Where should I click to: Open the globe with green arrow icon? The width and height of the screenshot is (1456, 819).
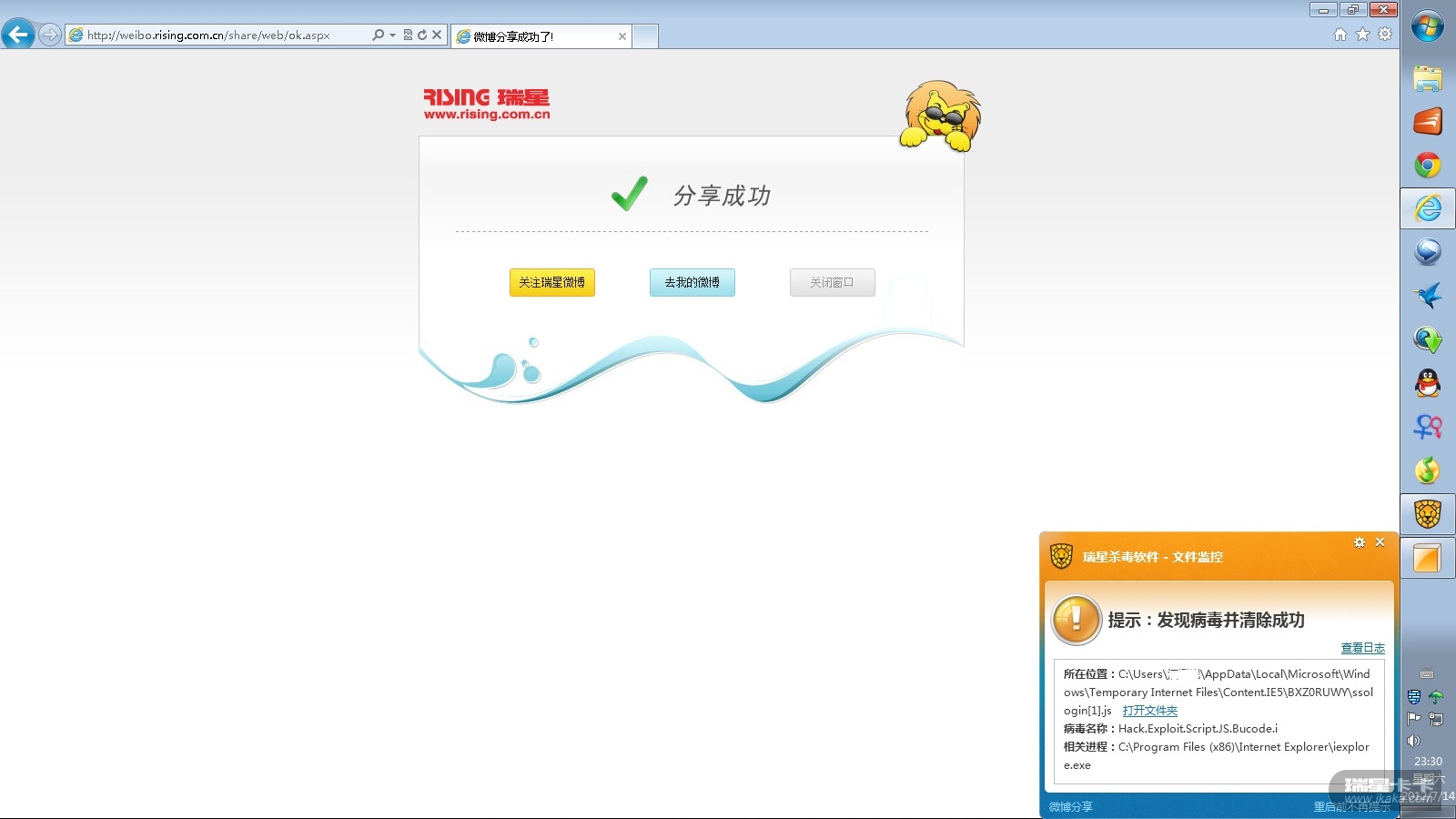[x=1428, y=339]
